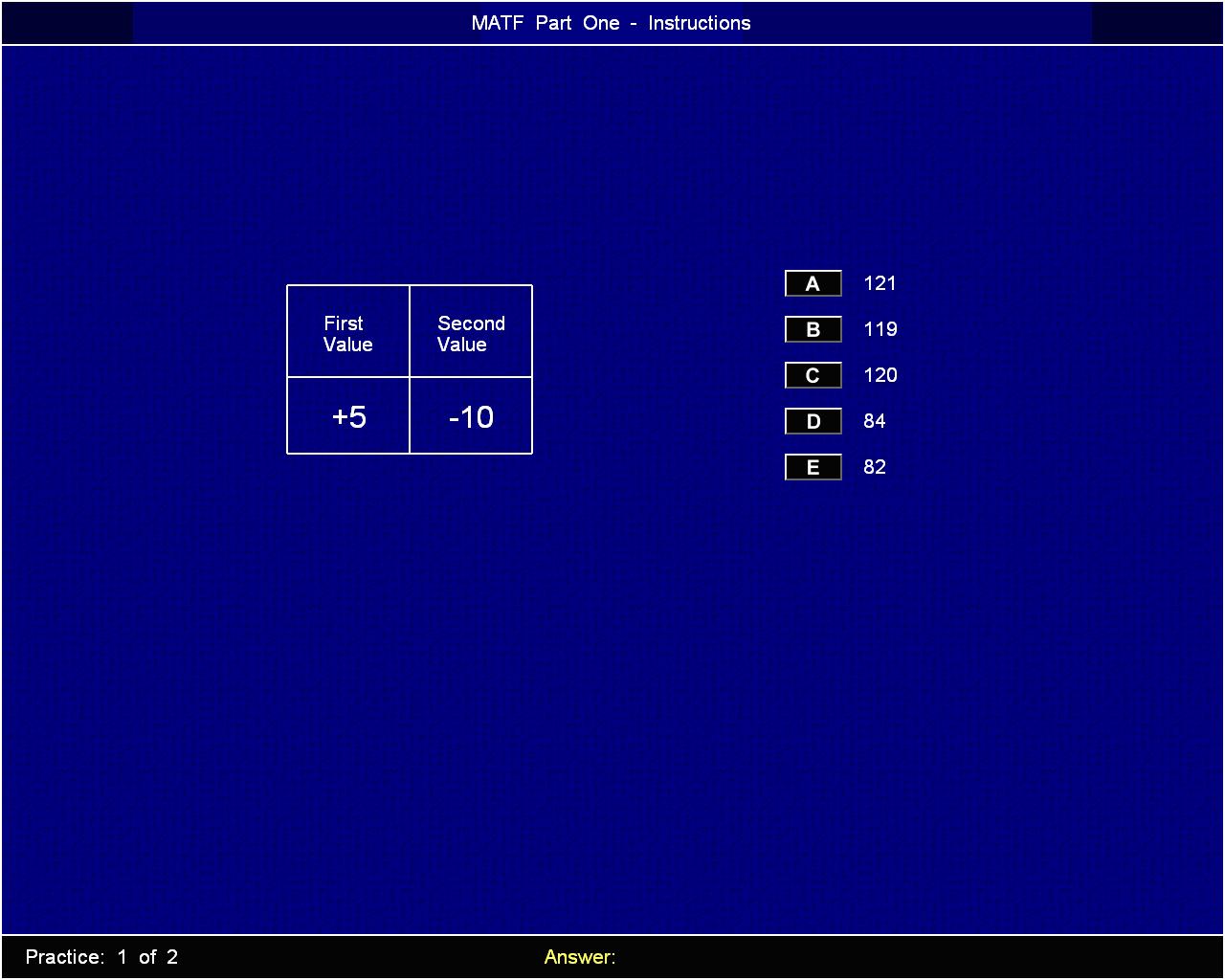Select answer option B
The height and width of the screenshot is (980, 1225).
813,329
